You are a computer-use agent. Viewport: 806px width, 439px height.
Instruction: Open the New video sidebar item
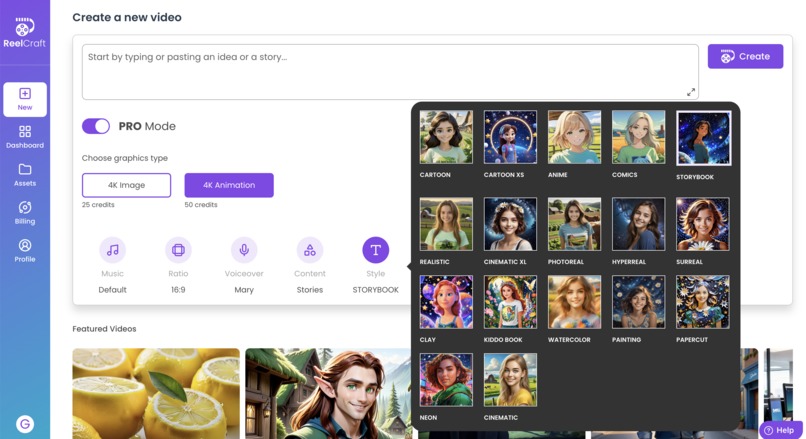[x=25, y=99]
